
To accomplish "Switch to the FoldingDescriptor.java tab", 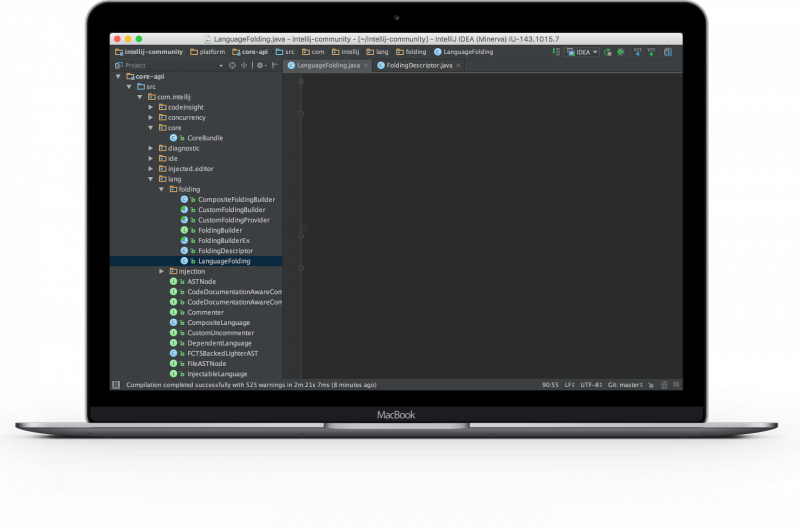I will (420, 65).
